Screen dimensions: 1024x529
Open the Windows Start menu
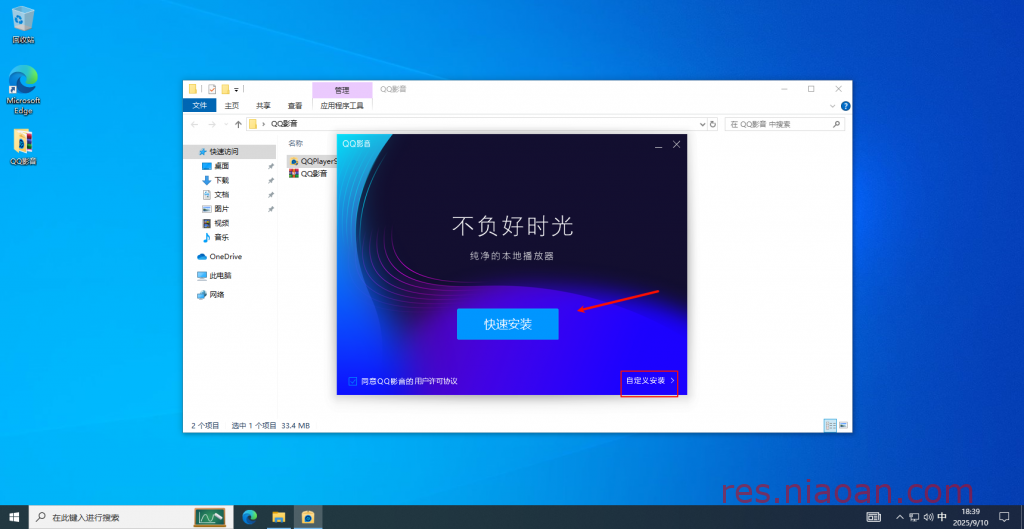14,517
